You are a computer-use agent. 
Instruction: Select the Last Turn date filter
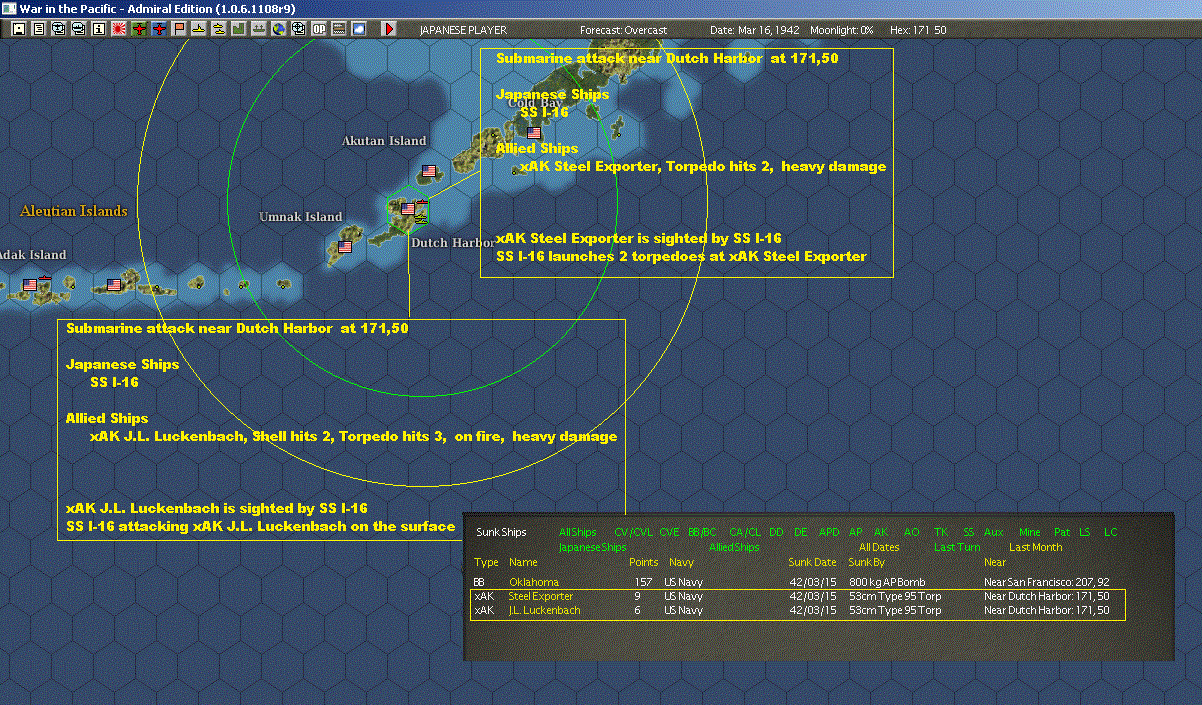[957, 547]
